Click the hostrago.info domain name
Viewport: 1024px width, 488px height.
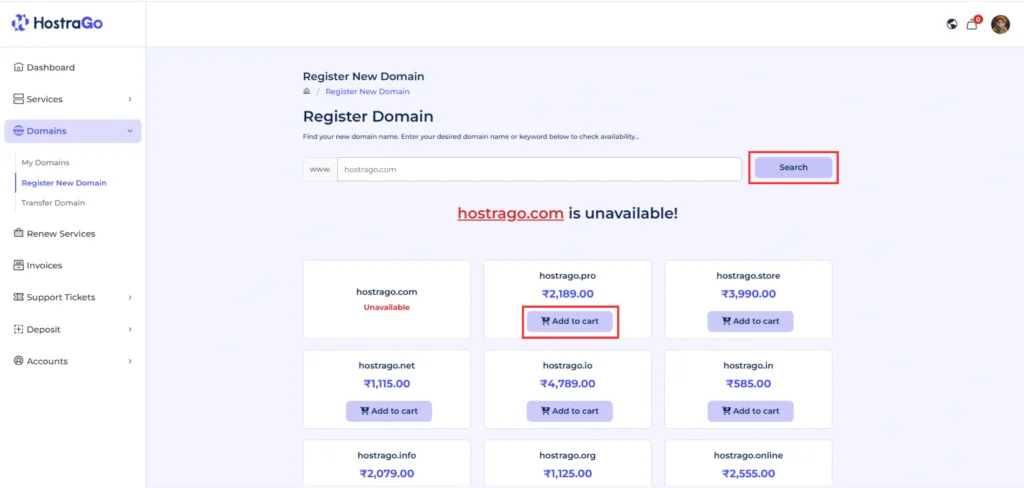[387, 455]
